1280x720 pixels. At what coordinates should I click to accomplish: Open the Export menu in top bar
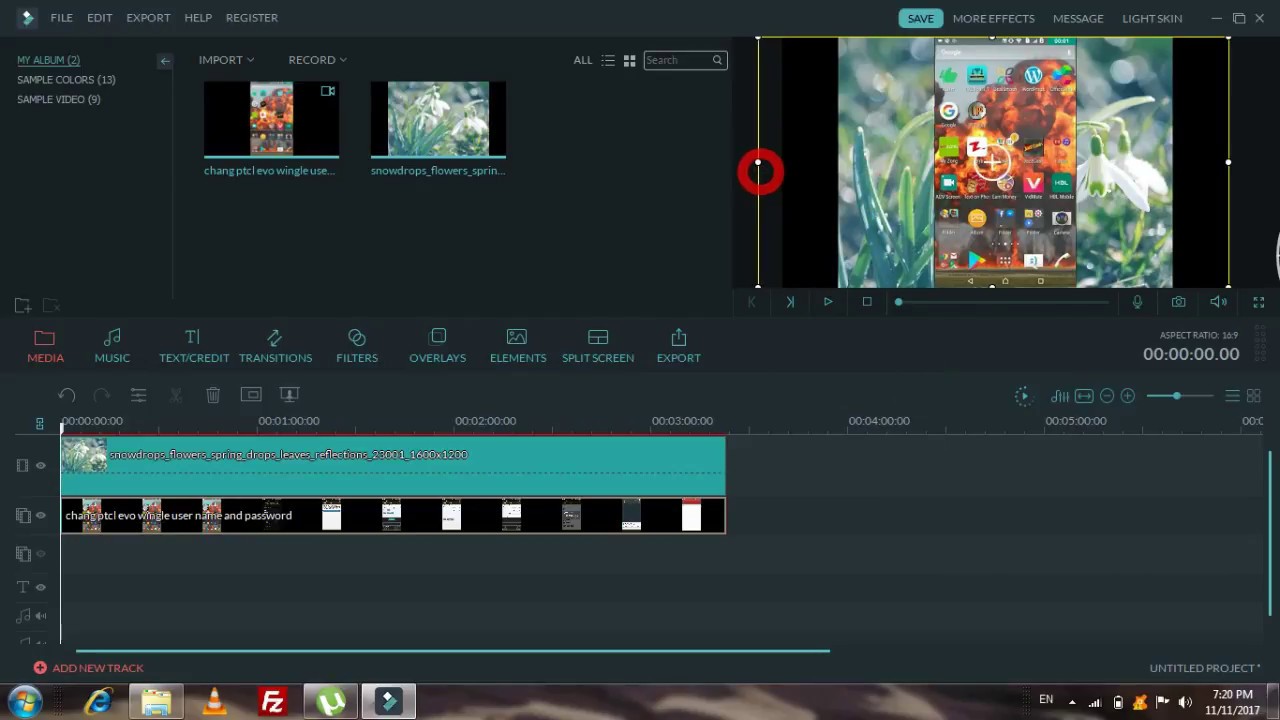pos(148,18)
